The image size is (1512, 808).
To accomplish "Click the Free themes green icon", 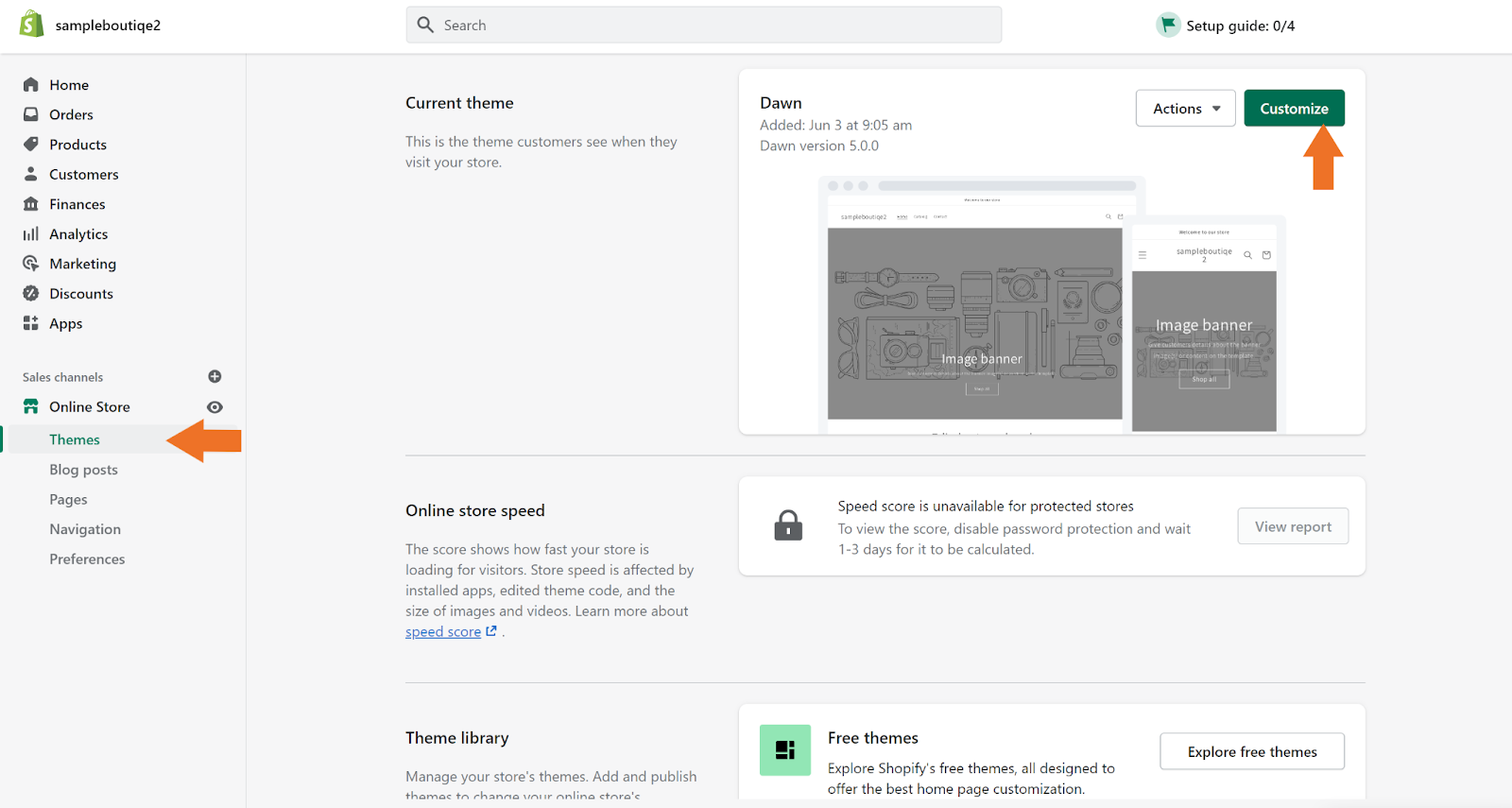I will [x=785, y=750].
